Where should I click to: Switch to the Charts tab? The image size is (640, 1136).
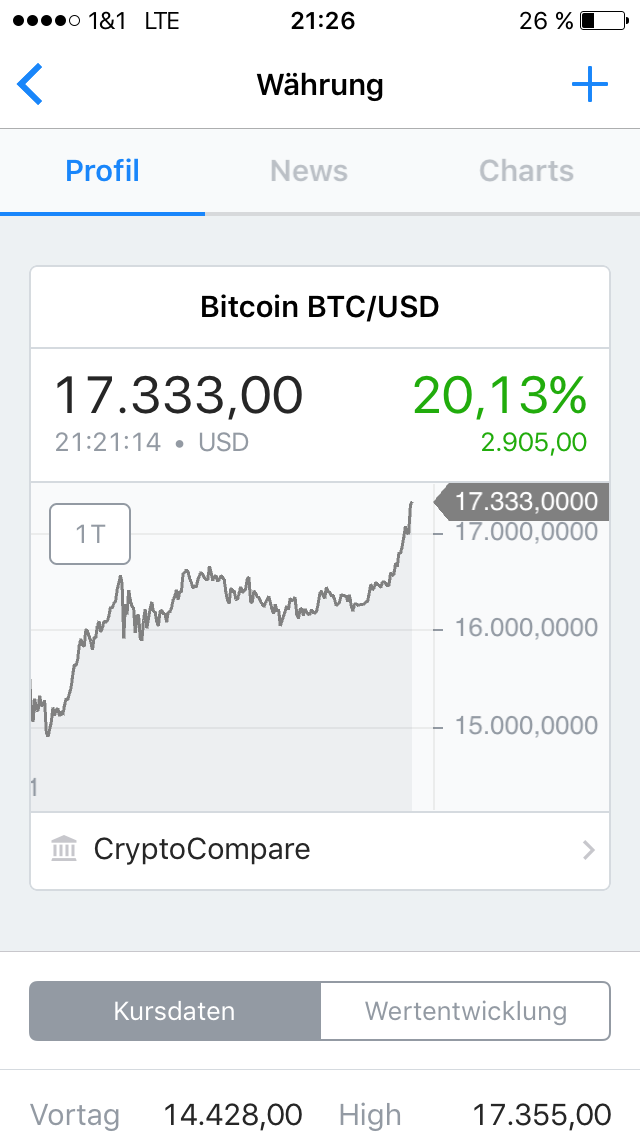point(526,171)
